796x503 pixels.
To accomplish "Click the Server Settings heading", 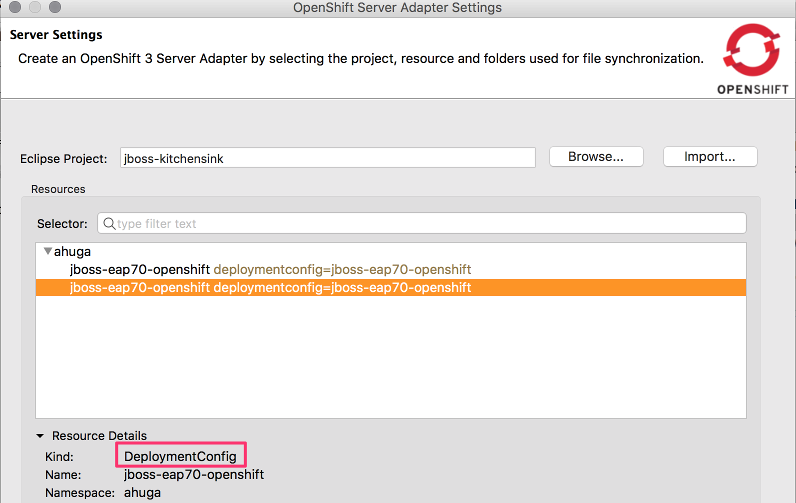I will pyautogui.click(x=56, y=35).
